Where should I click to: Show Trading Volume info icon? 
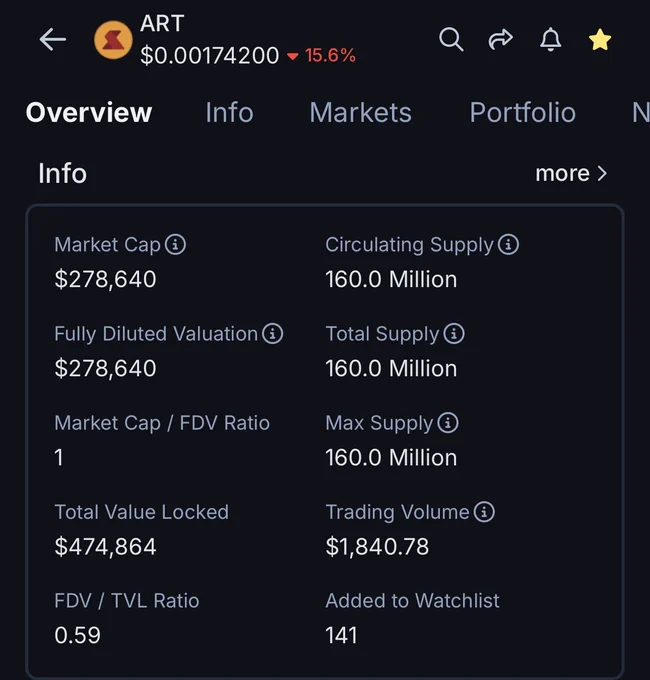(x=484, y=512)
